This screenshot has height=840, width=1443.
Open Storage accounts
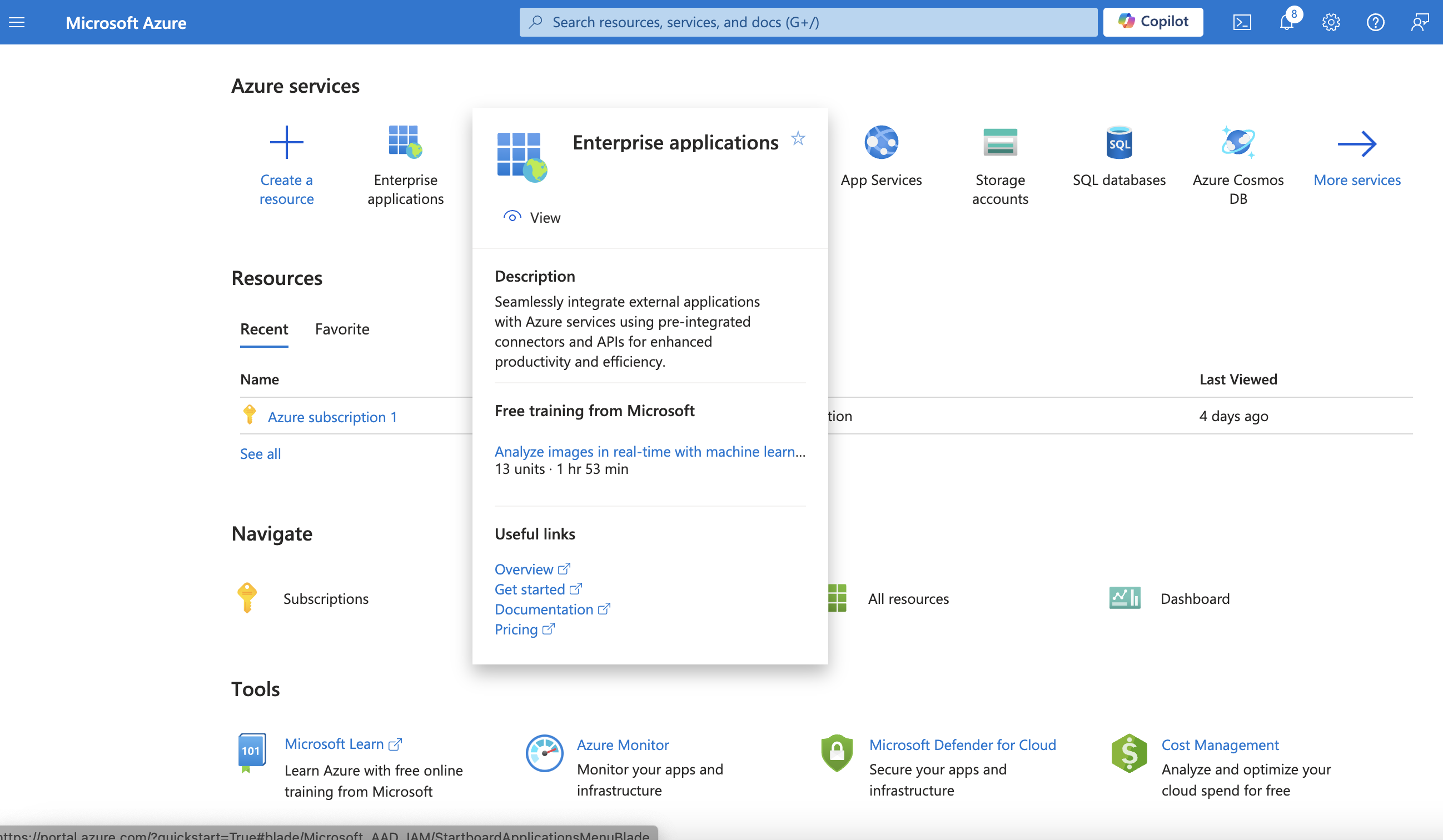coord(1000,166)
